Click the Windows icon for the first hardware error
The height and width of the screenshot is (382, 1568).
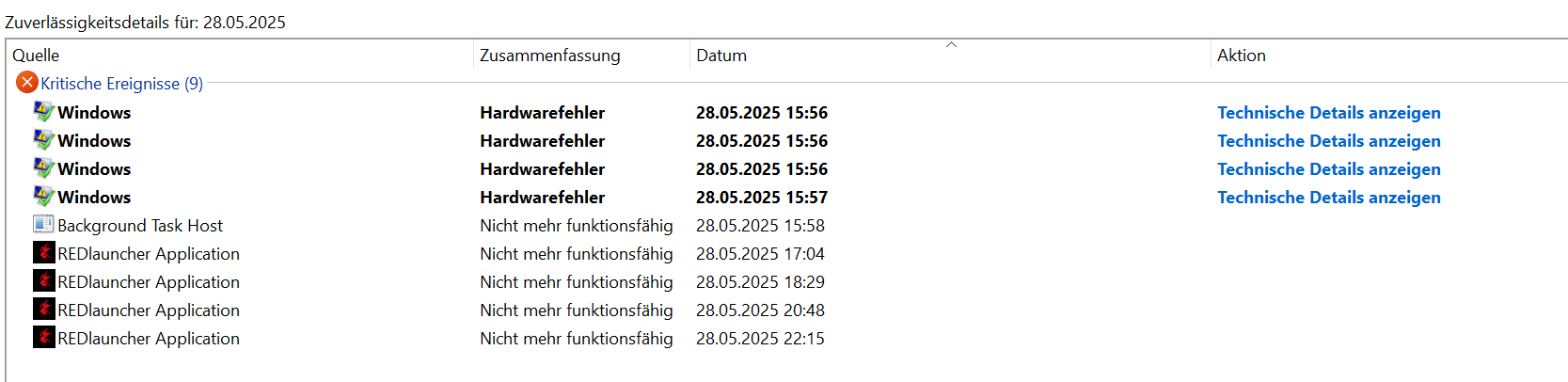click(43, 112)
